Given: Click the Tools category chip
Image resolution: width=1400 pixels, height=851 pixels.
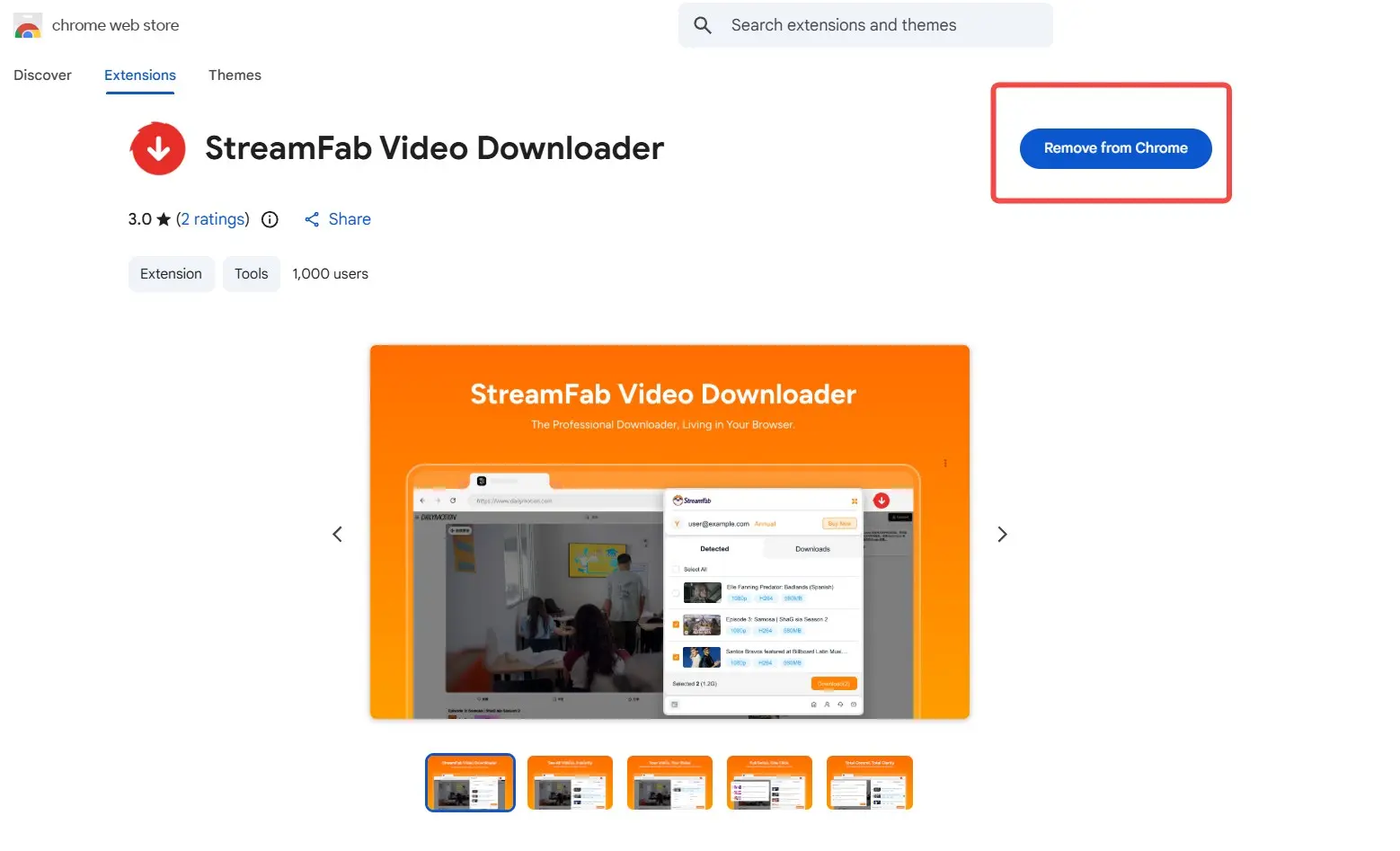Looking at the screenshot, I should coord(251,274).
